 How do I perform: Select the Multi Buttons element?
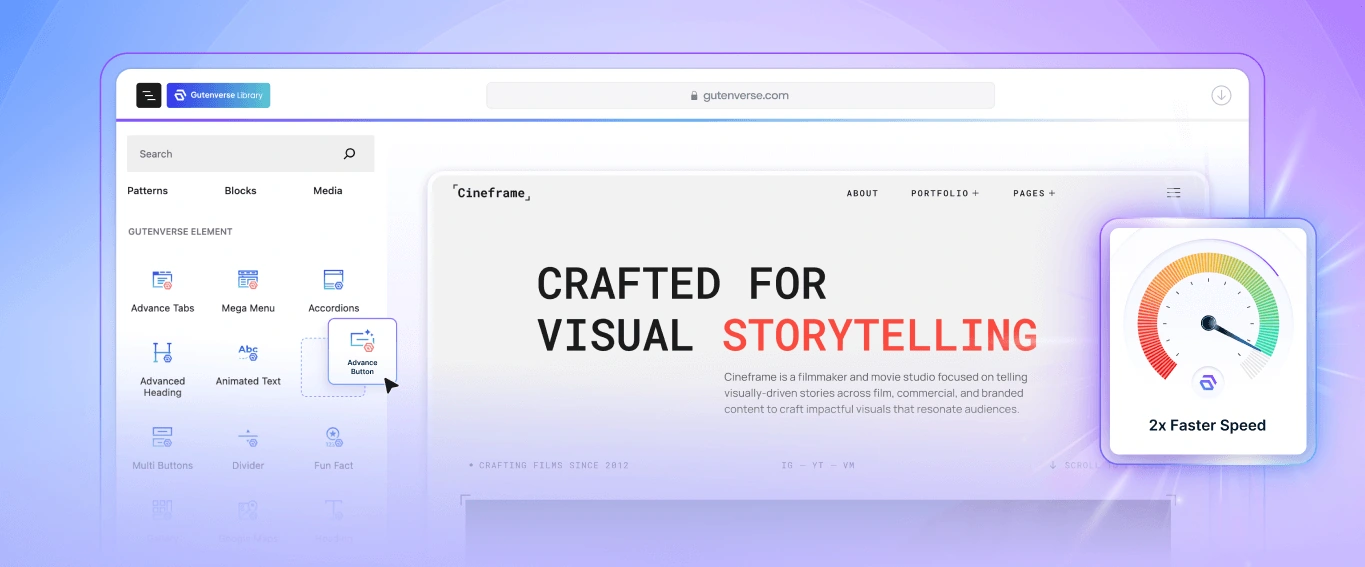click(x=162, y=447)
